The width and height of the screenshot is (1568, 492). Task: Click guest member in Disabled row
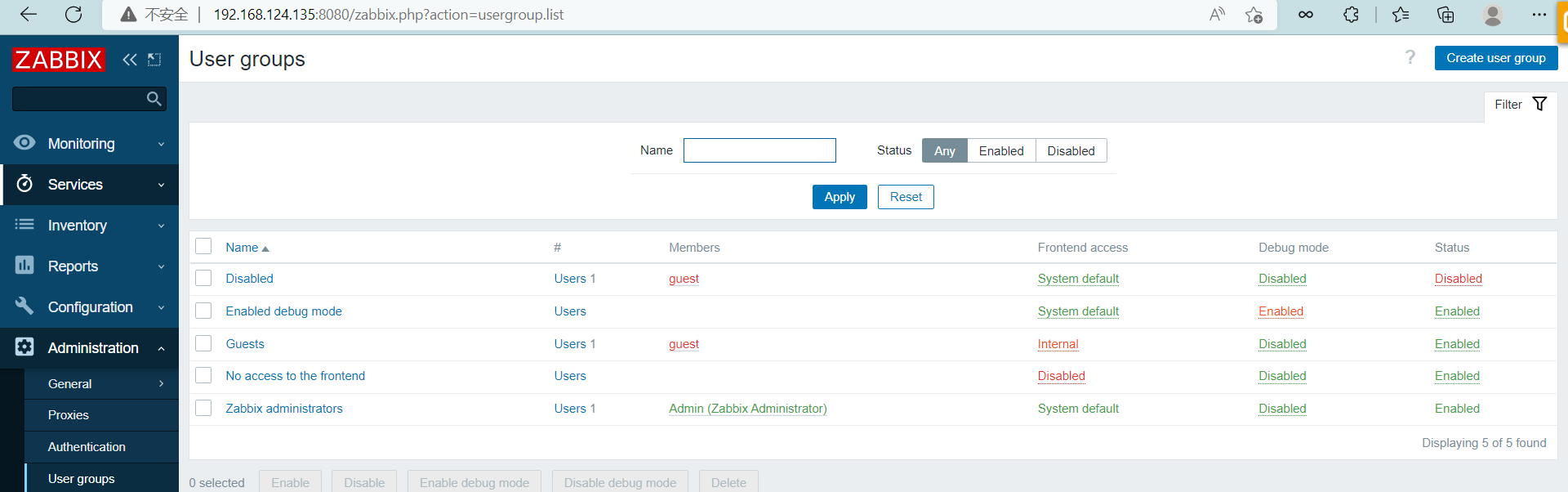click(x=684, y=279)
